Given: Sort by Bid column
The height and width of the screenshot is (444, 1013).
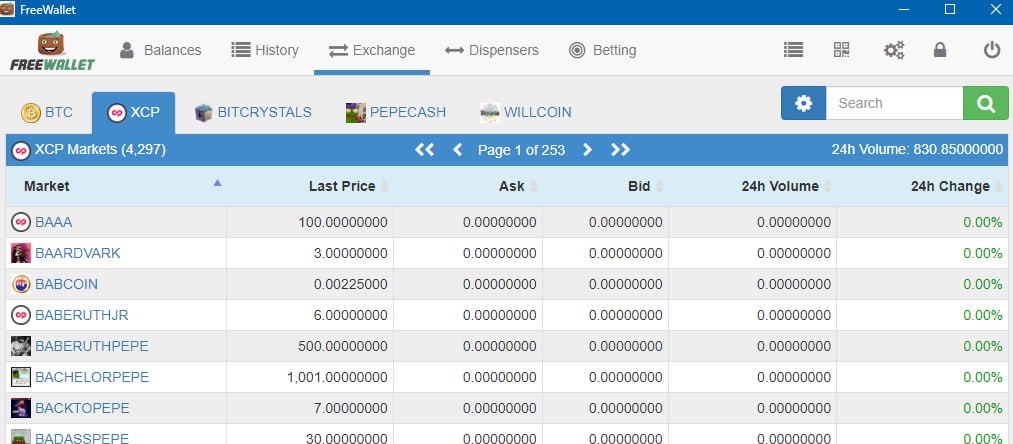Looking at the screenshot, I should (605, 186).
